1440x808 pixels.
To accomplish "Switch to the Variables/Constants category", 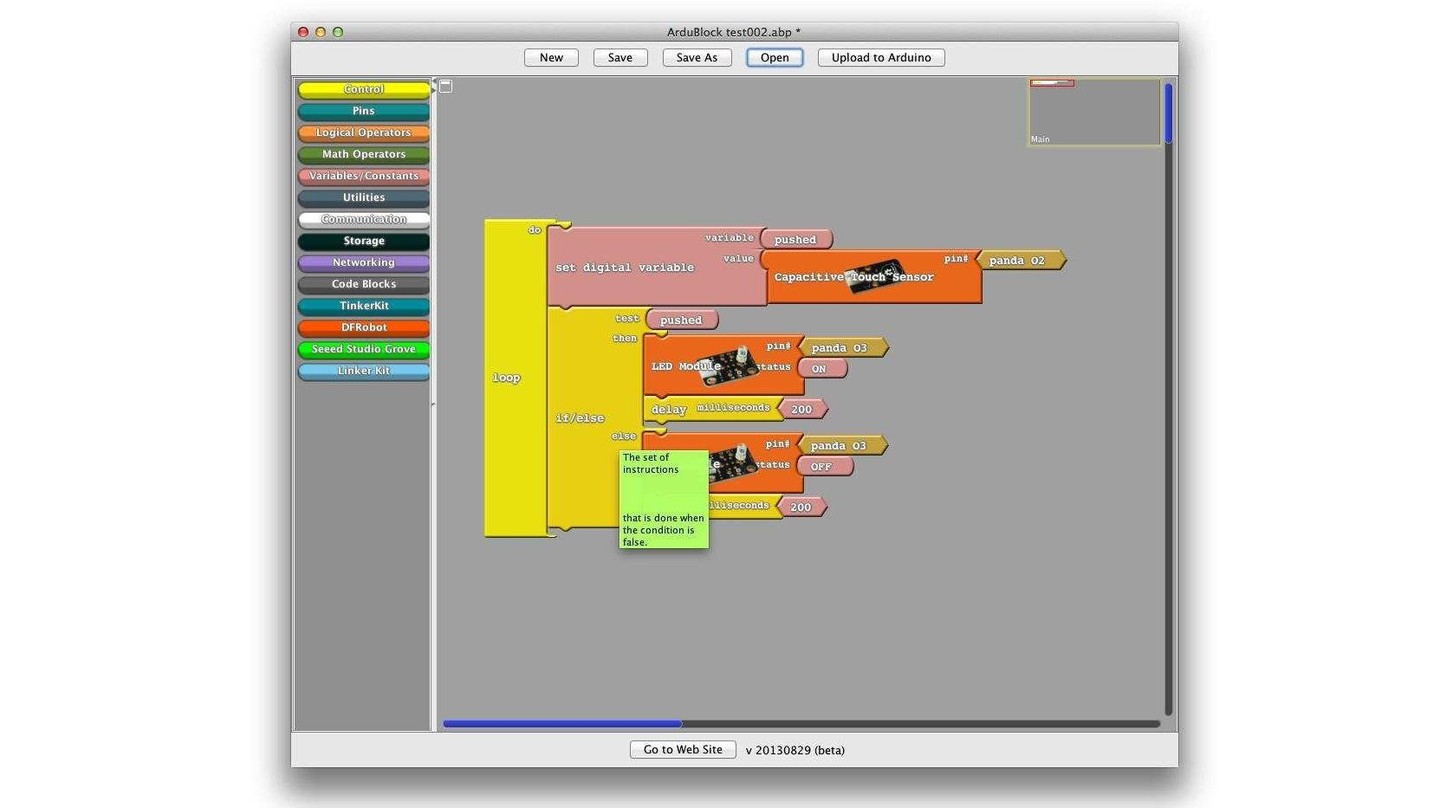I will pyautogui.click(x=364, y=177).
